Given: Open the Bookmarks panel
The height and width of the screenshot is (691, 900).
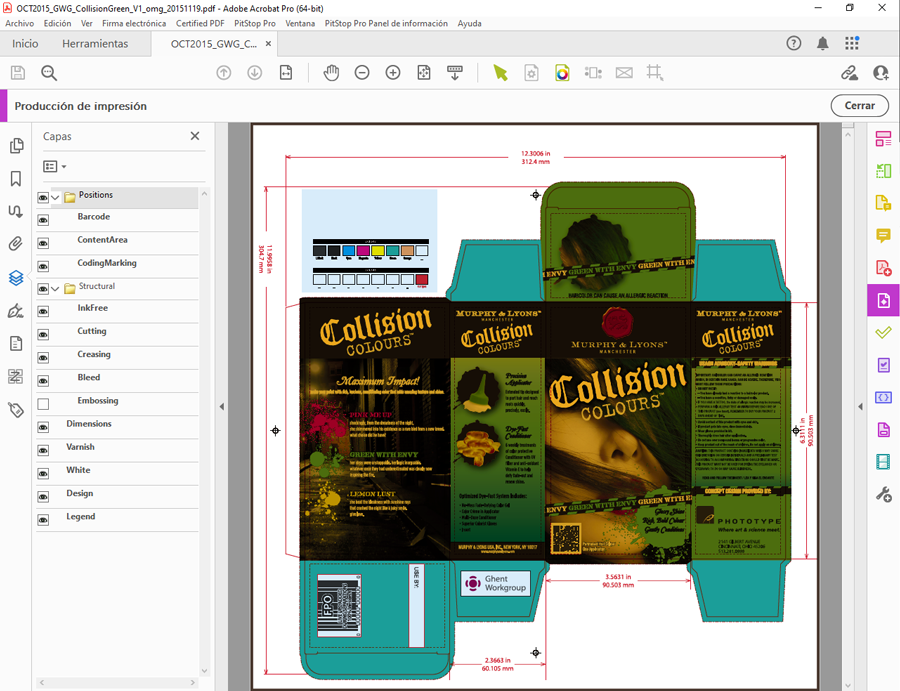Looking at the screenshot, I should 16,178.
